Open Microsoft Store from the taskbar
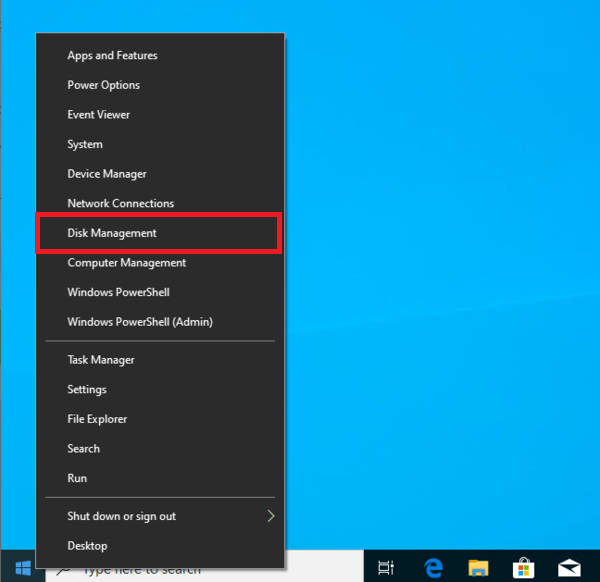The image size is (600, 582). tap(523, 568)
